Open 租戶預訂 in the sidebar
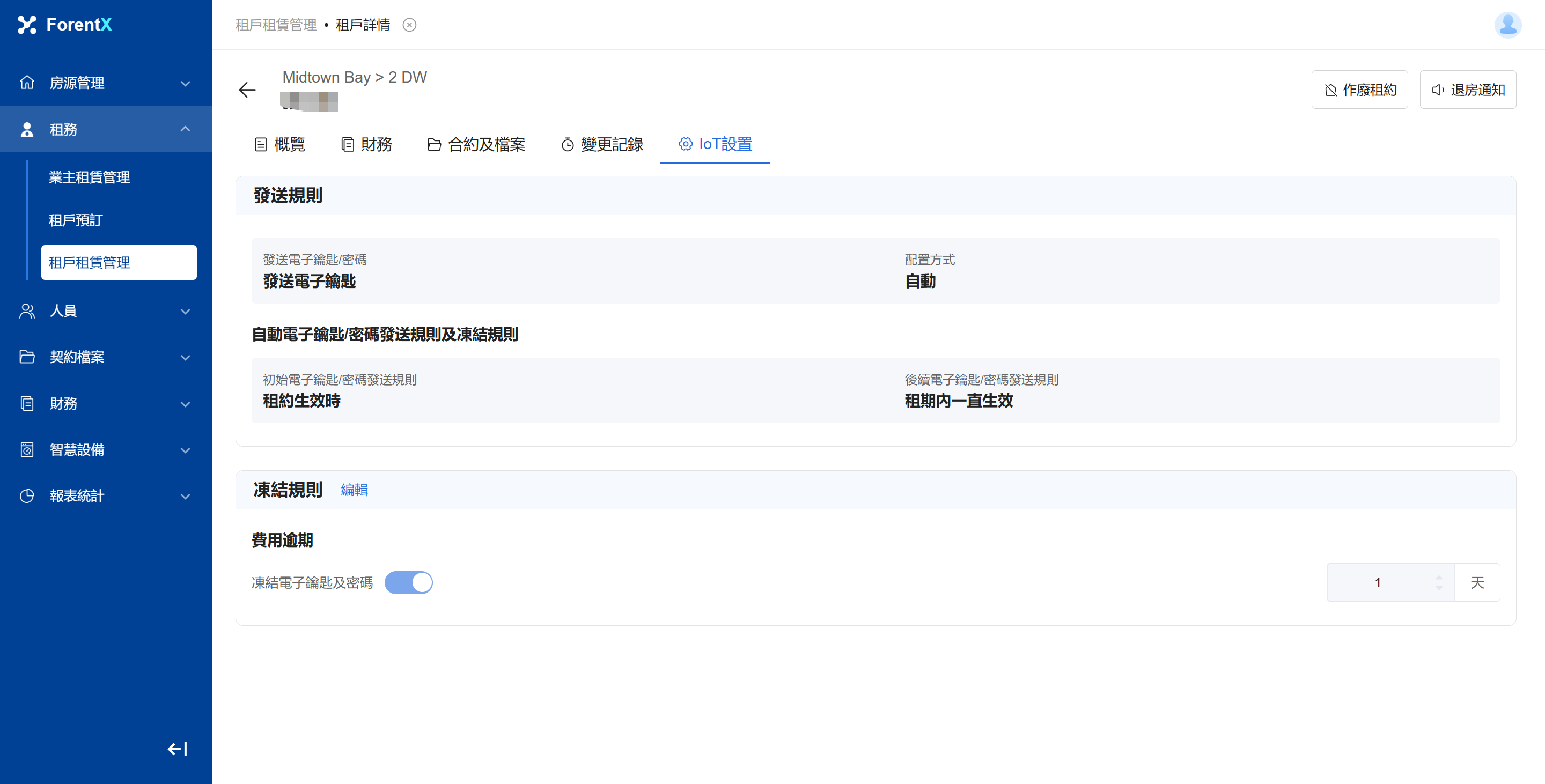This screenshot has height=784, width=1545. 76,220
